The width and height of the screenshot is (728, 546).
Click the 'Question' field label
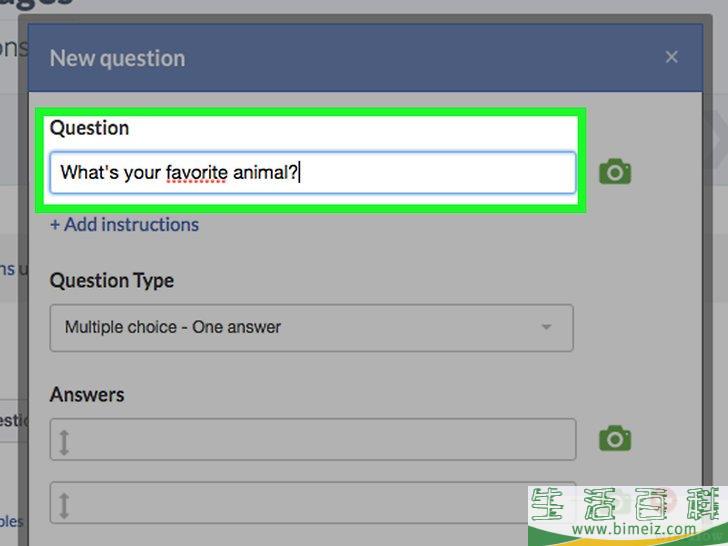[90, 128]
